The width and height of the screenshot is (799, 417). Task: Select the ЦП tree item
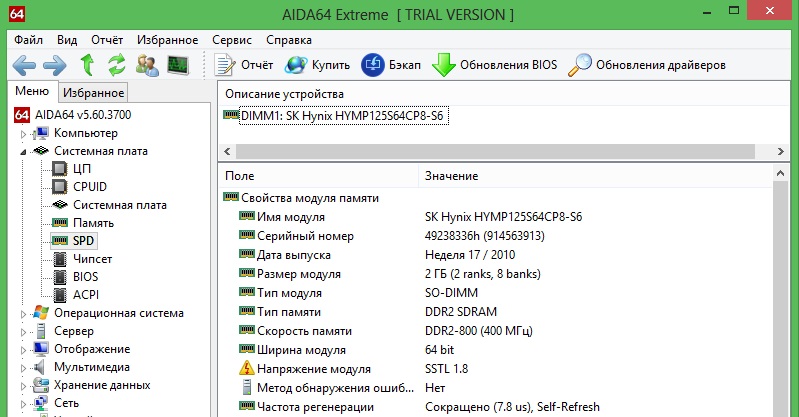(82, 169)
